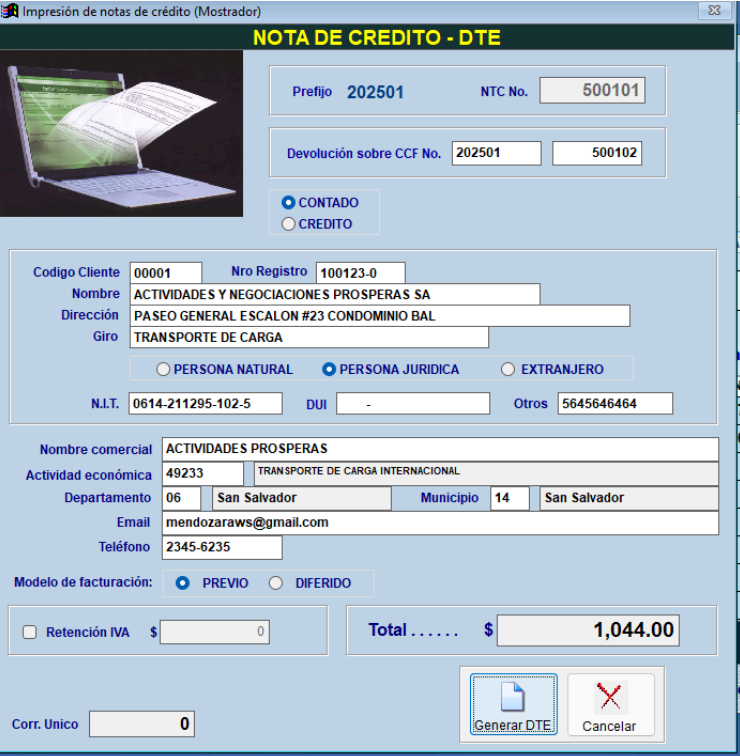Click TRANSPORTE DE CARGA INTERNACIONAL description
The image size is (740, 756).
[x=486, y=473]
